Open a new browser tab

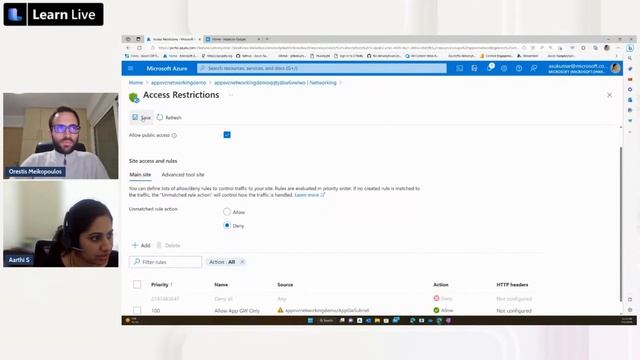pos(267,39)
